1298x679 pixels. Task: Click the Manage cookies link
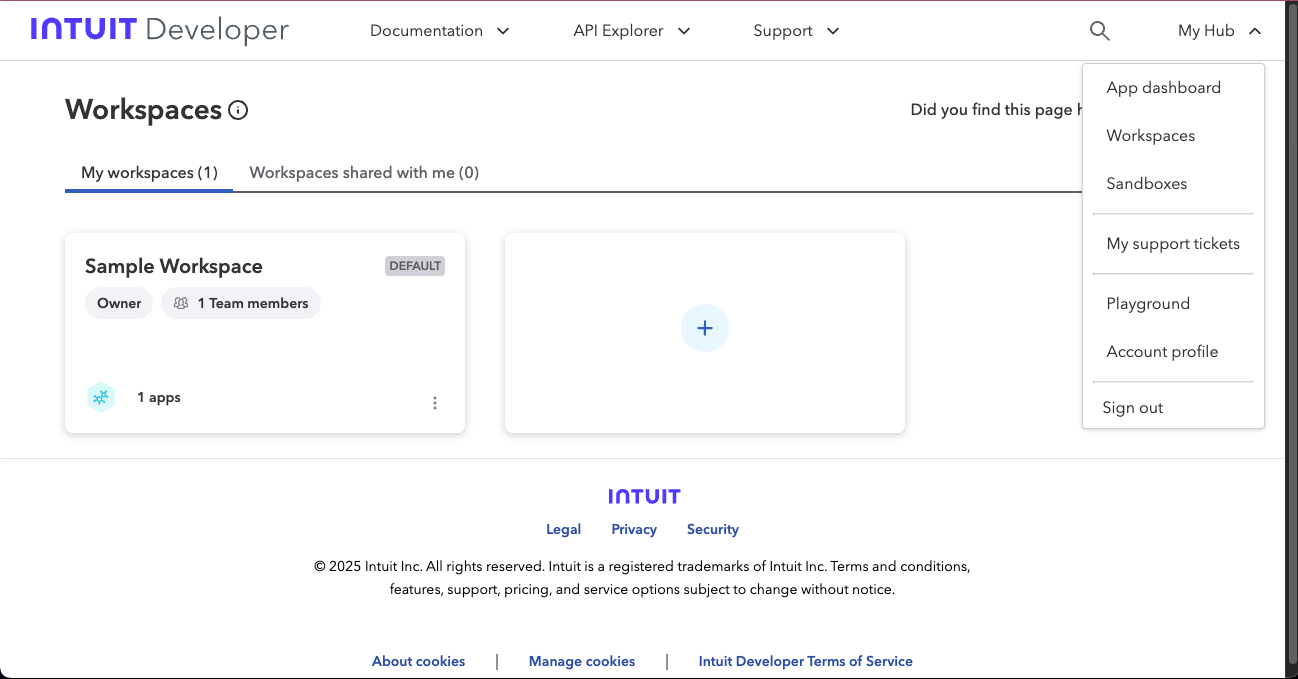[582, 661]
